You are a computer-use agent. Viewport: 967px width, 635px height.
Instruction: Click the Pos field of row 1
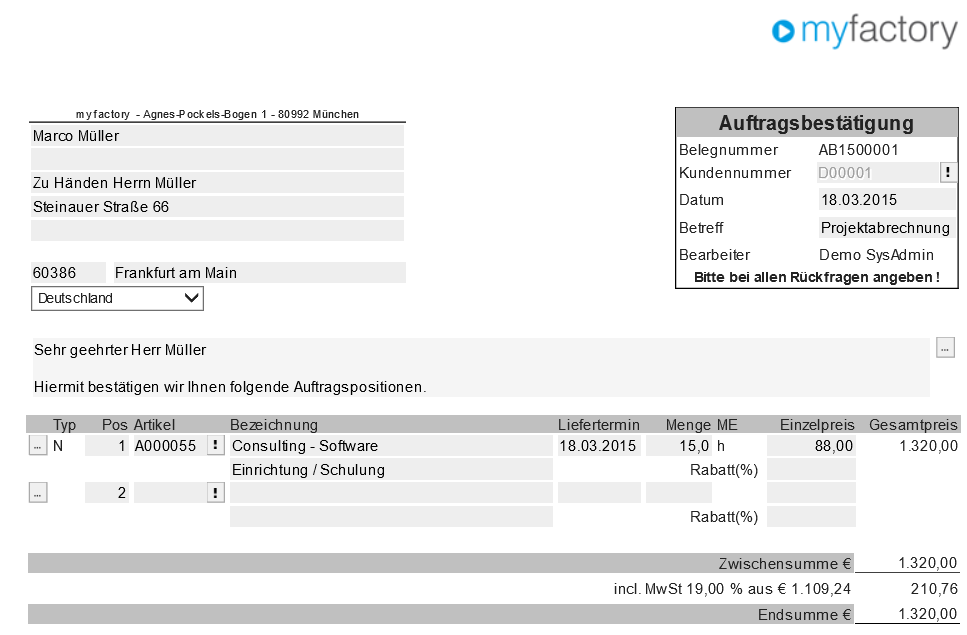pyautogui.click(x=107, y=445)
